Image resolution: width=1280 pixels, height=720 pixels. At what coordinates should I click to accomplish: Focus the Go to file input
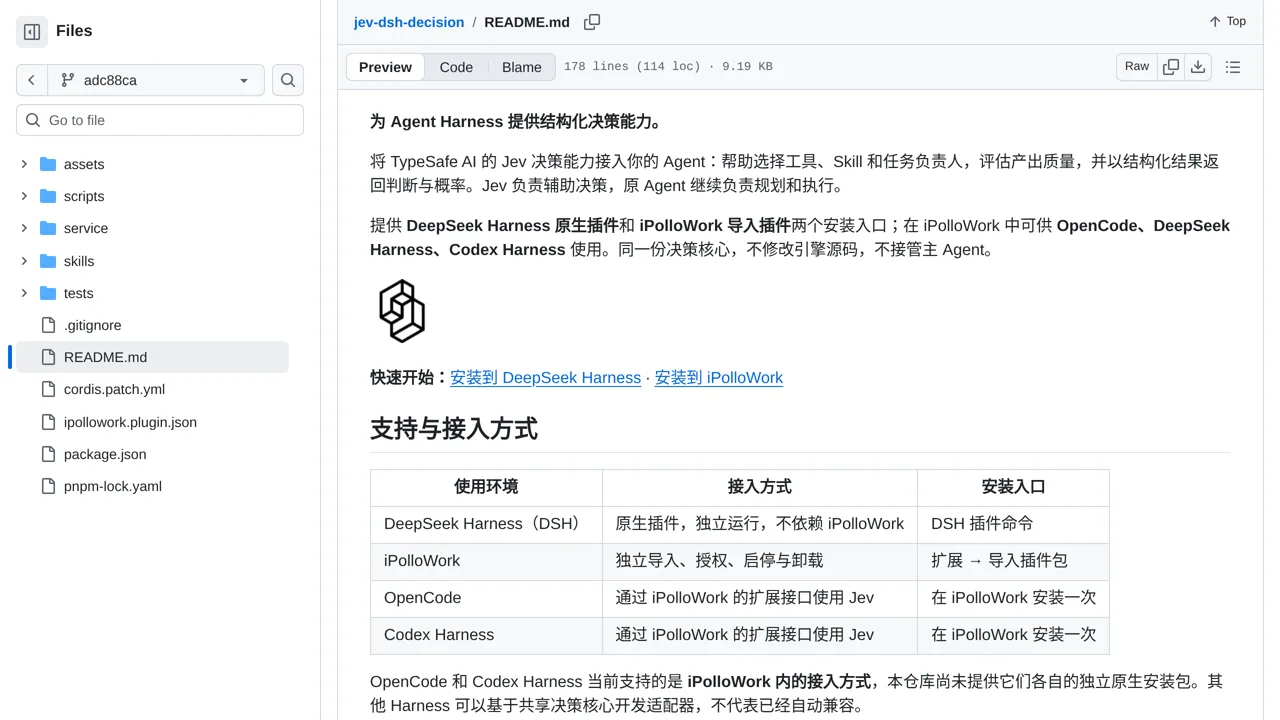pyautogui.click(x=160, y=120)
